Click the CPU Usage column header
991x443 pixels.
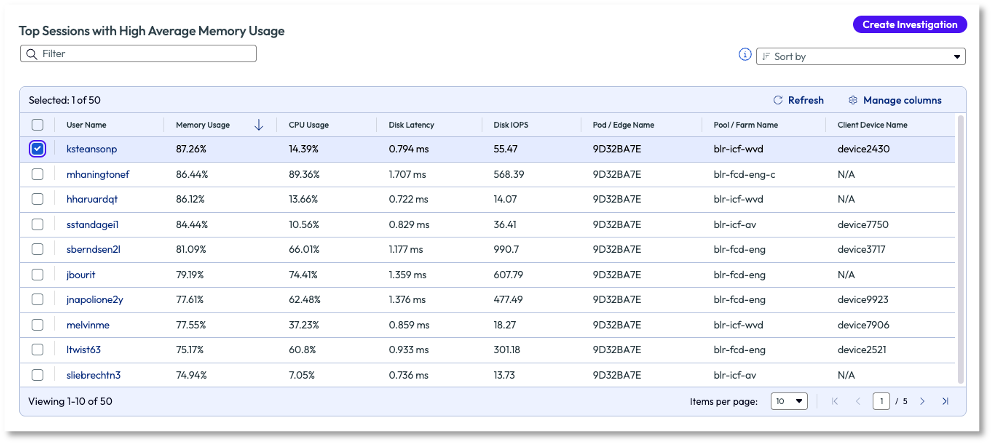(309, 125)
